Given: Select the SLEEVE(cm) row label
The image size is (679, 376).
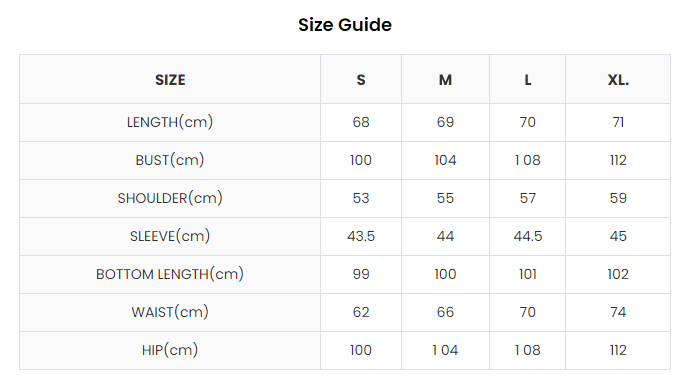Looking at the screenshot, I should point(170,236).
